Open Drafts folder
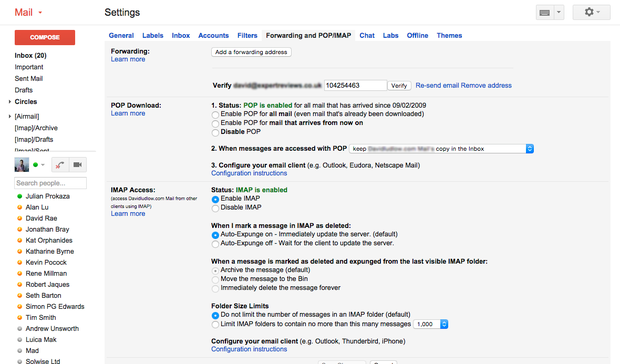The height and width of the screenshot is (364, 620). pyautogui.click(x=23, y=90)
